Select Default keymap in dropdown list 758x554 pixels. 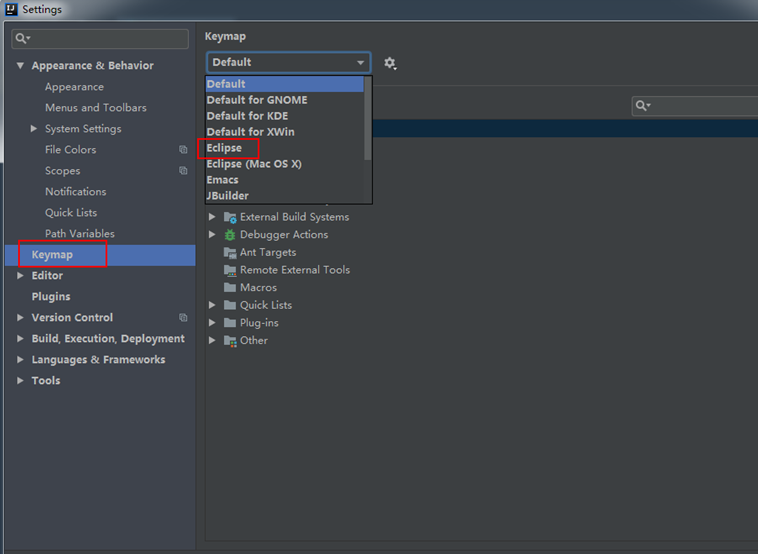pyautogui.click(x=285, y=84)
